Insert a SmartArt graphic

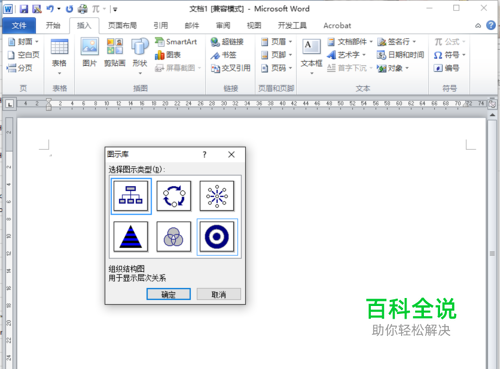coord(176,42)
